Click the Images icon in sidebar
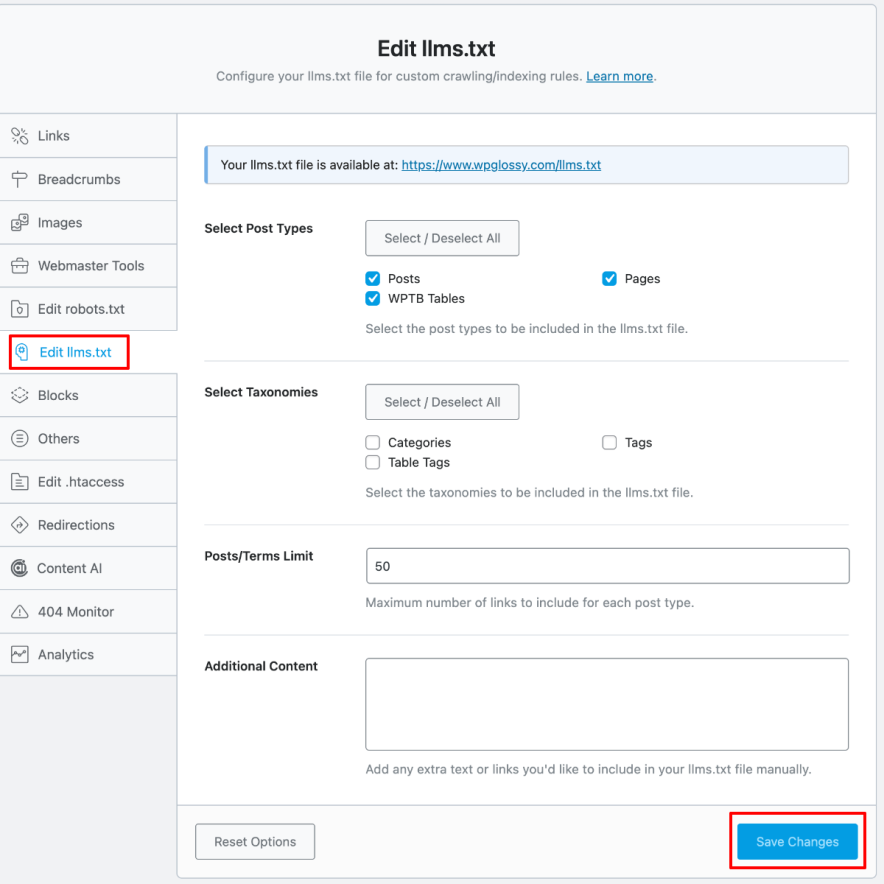This screenshot has width=884, height=884. point(20,223)
